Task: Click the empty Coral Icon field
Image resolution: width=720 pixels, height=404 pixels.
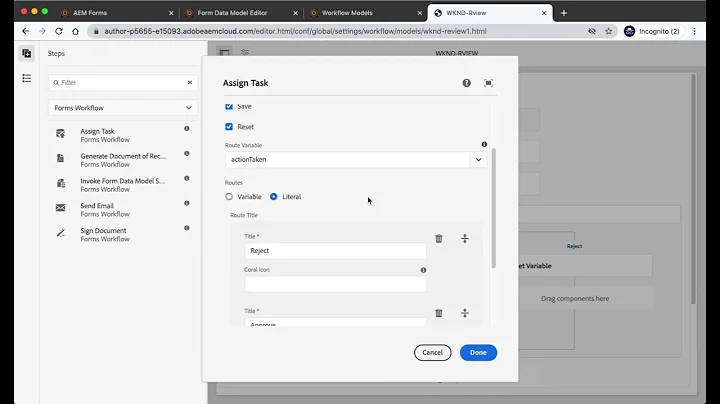Action: coord(335,284)
